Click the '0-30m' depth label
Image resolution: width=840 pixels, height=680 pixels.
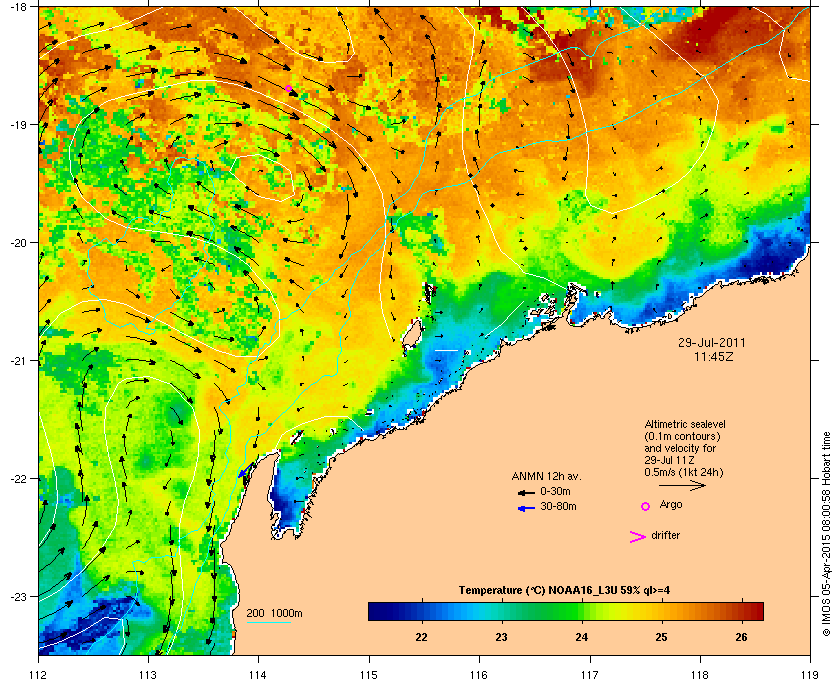(x=555, y=491)
